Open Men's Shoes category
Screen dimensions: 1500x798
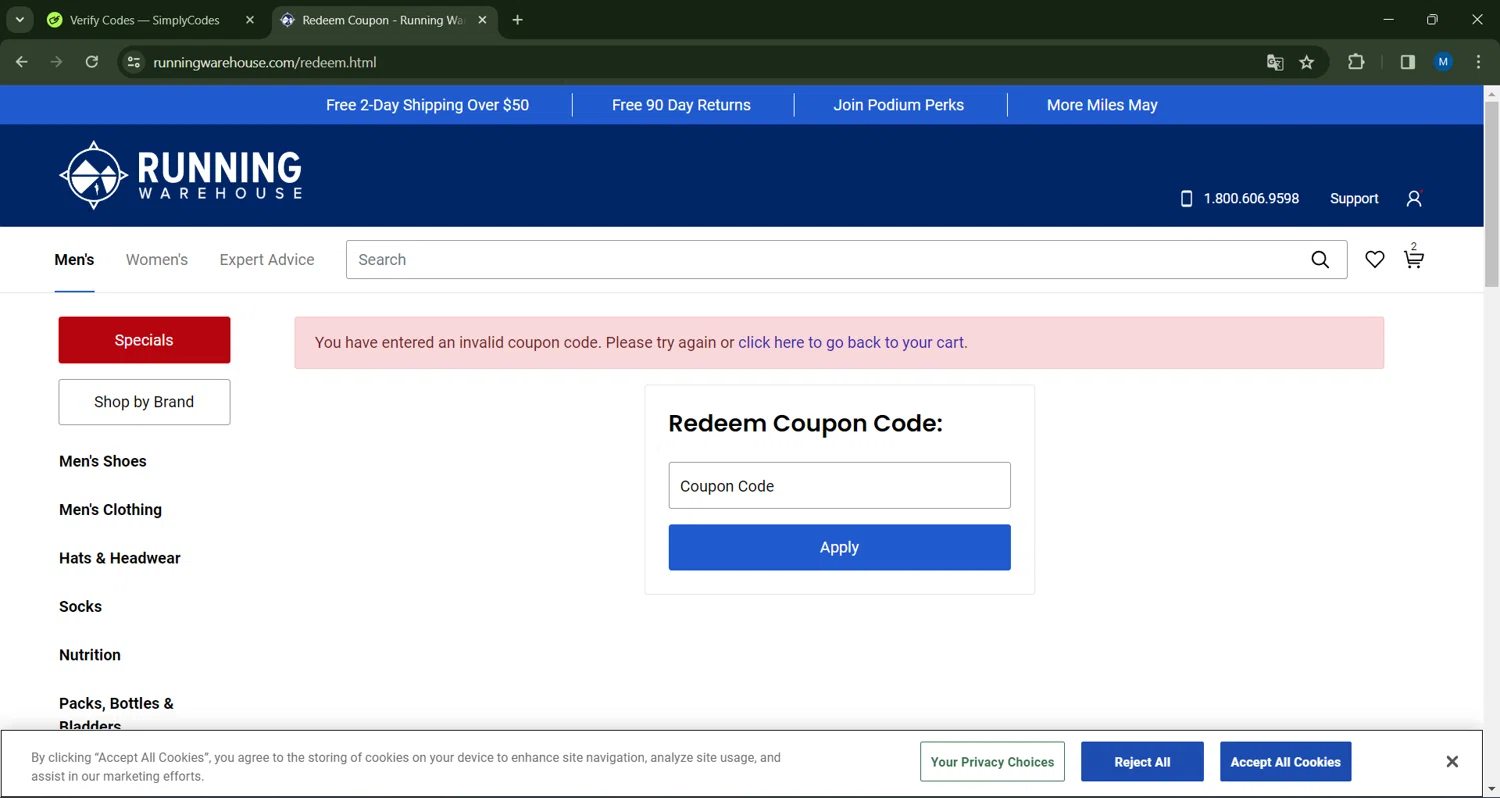coord(103,461)
